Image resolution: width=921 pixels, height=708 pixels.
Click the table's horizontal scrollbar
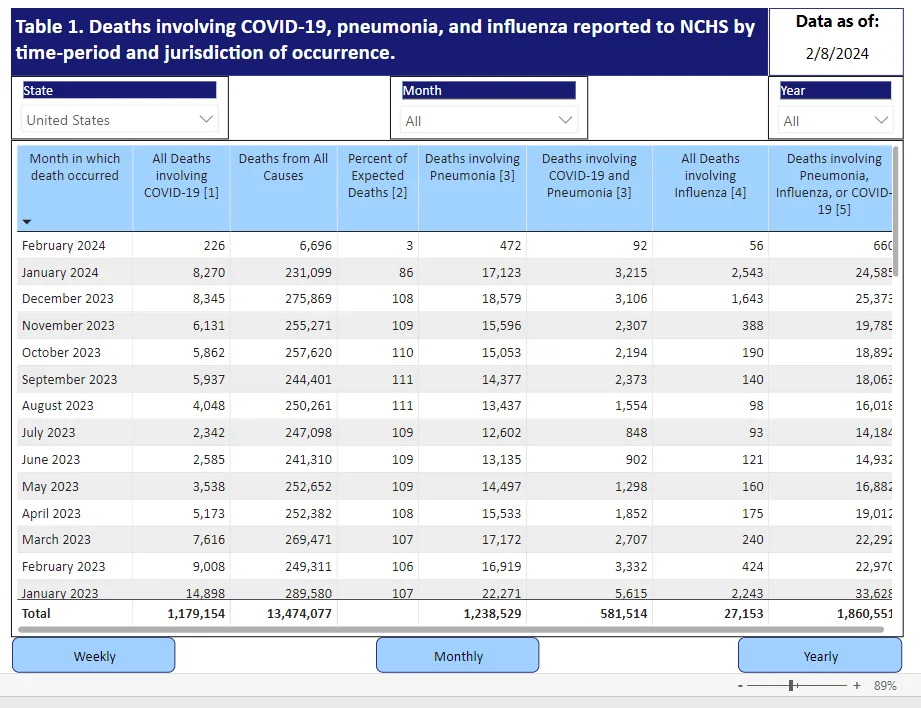pos(451,629)
